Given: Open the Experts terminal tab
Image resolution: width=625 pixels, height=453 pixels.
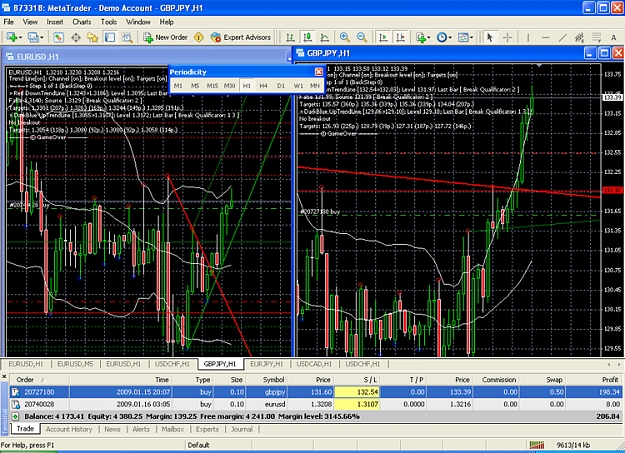Looking at the screenshot, I should point(207,429).
